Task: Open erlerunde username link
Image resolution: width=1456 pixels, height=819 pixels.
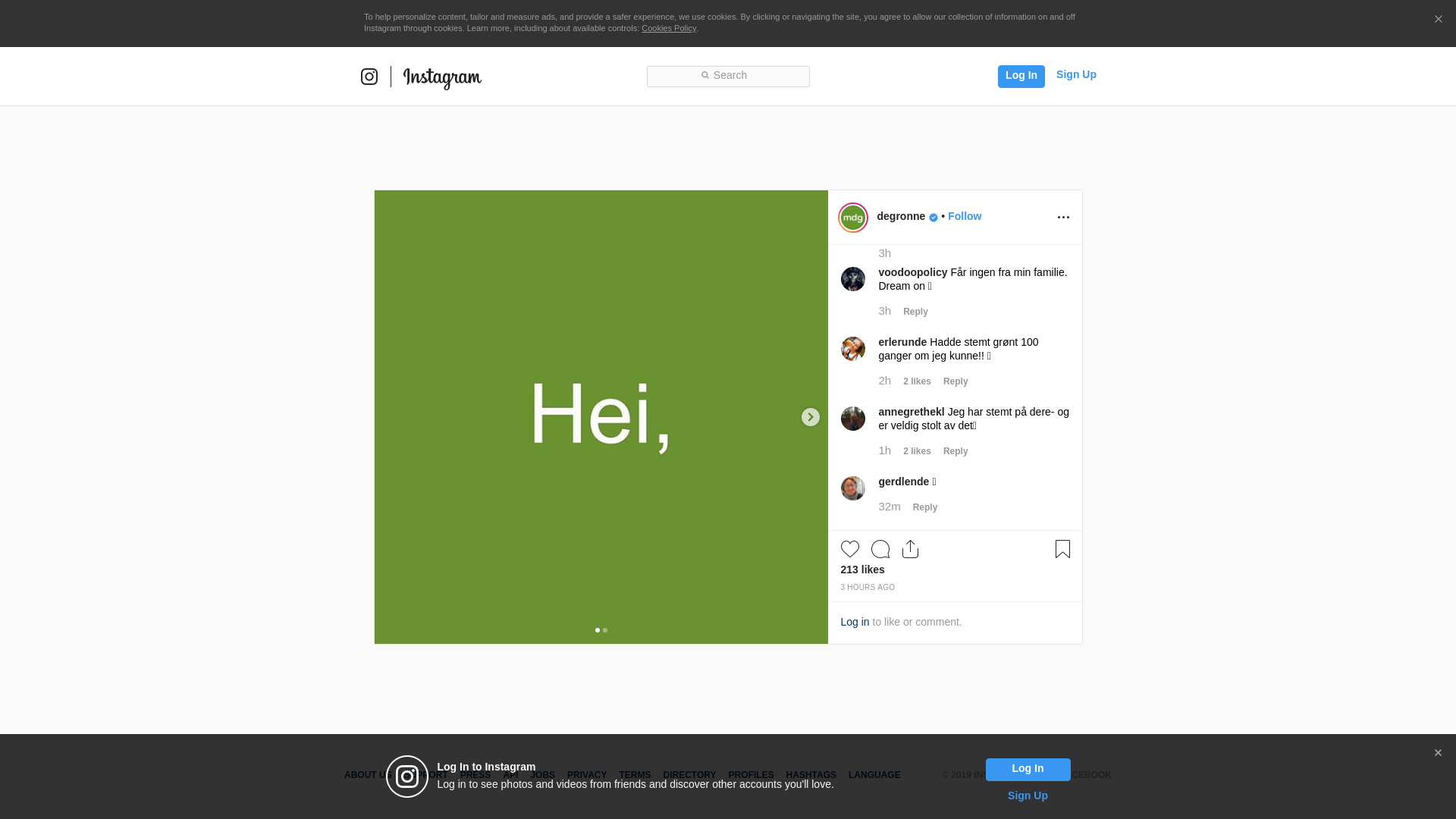Action: (x=902, y=342)
